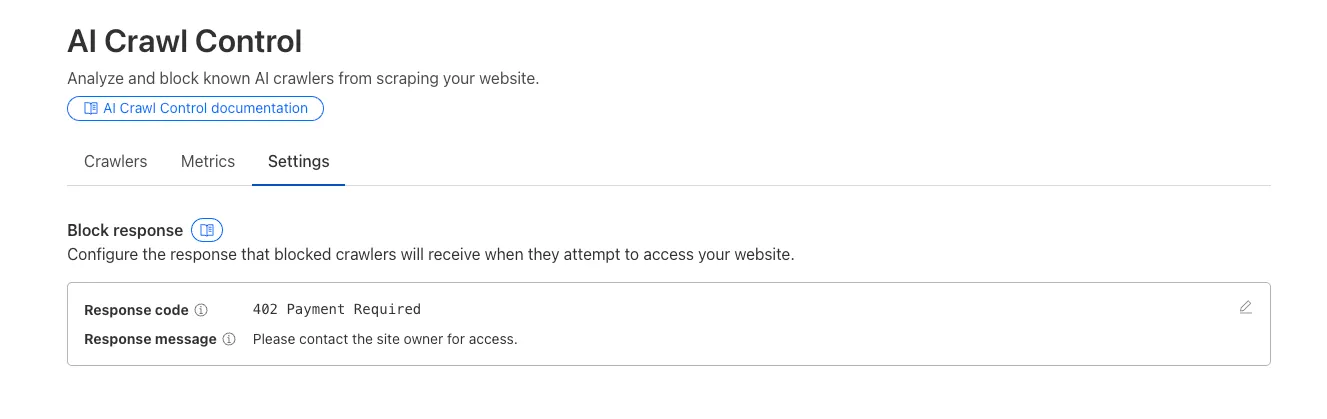Click the book icon in the documentation button
This screenshot has height=419, width=1327.
90,108
